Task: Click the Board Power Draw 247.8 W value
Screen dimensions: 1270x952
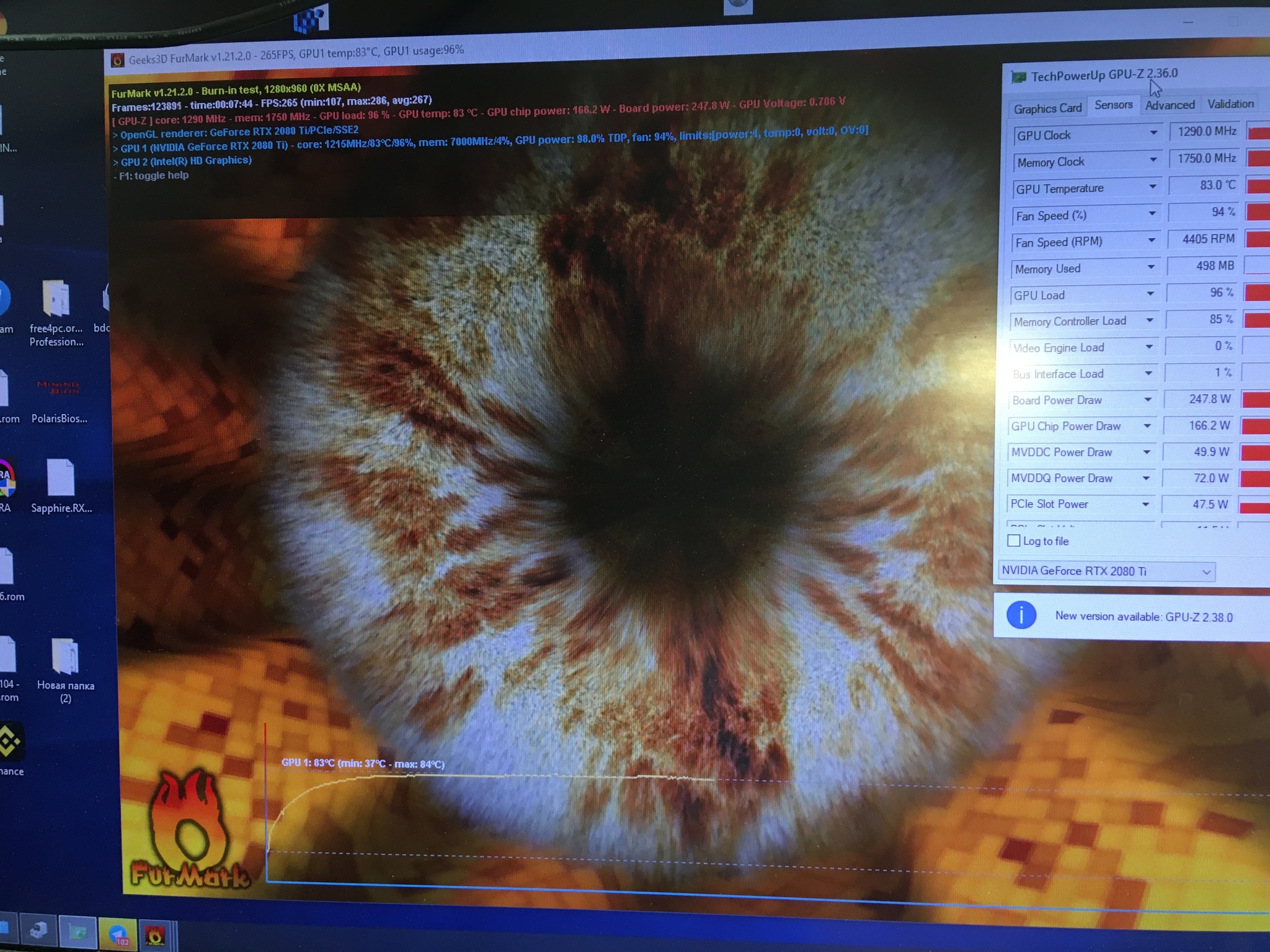Action: [1201, 399]
